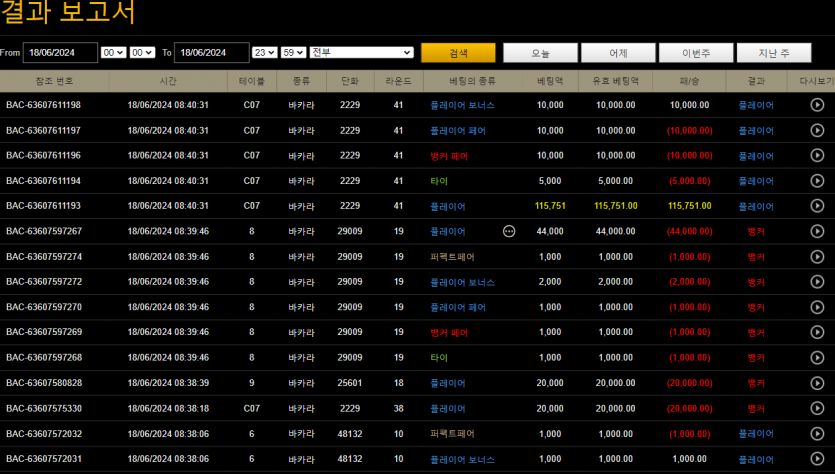
Task: Open the From minute dropdown
Action: 142,53
